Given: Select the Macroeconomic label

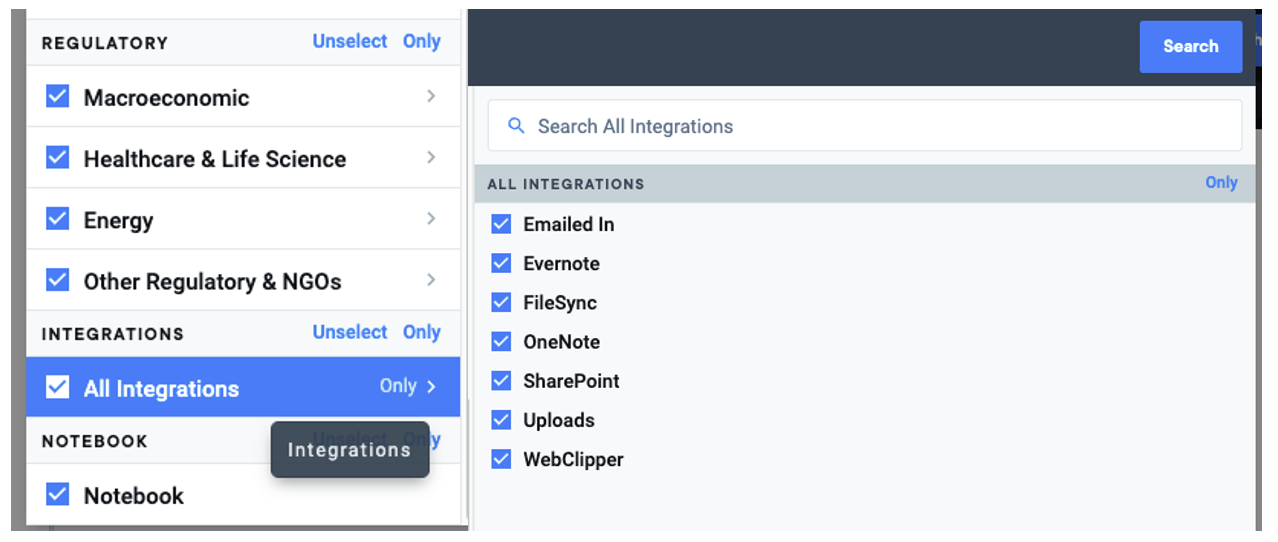Looking at the screenshot, I should coord(167,98).
